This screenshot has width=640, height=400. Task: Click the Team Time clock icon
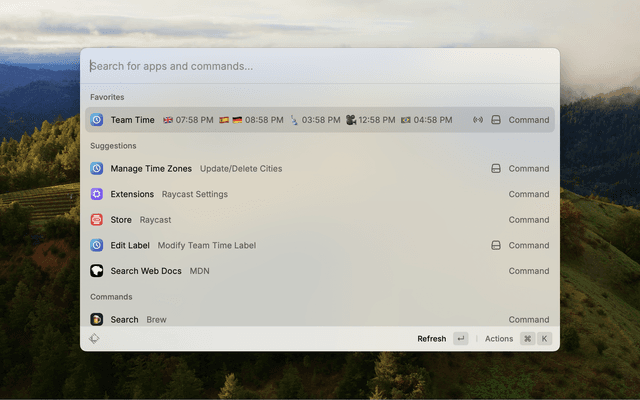[x=97, y=120]
